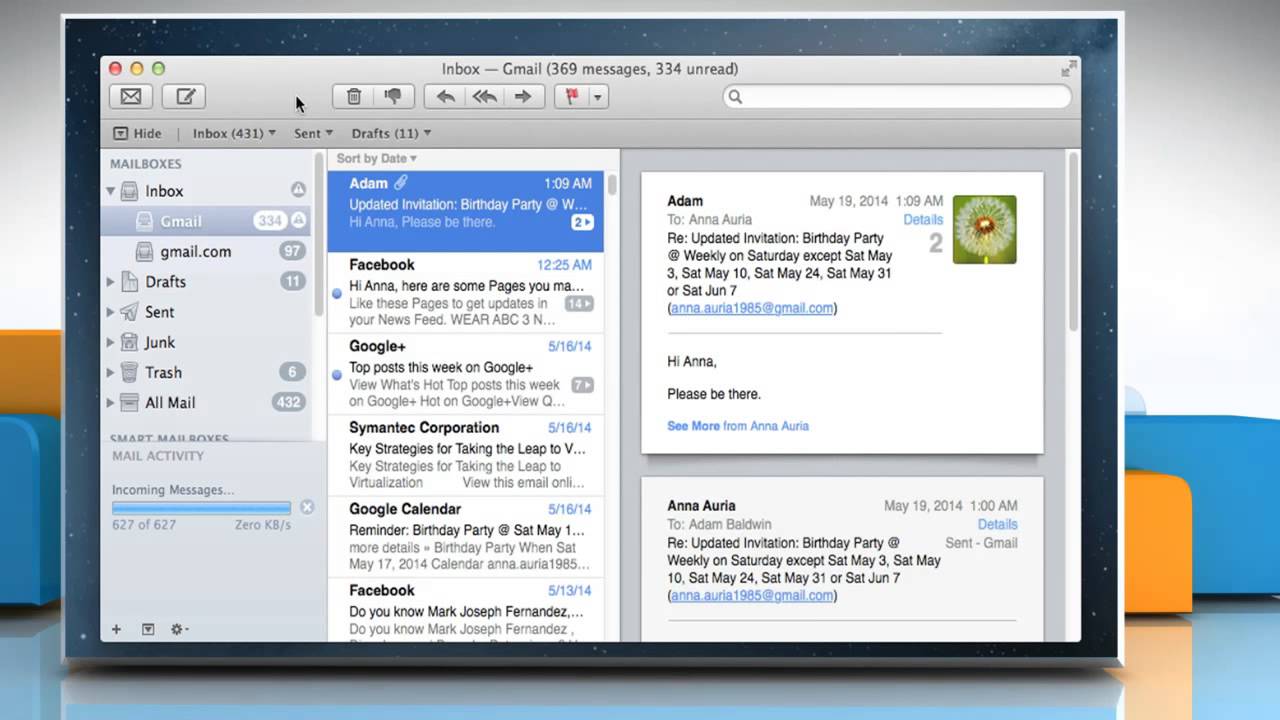Click the All Mail archive box icon
1280x720 pixels.
click(129, 402)
